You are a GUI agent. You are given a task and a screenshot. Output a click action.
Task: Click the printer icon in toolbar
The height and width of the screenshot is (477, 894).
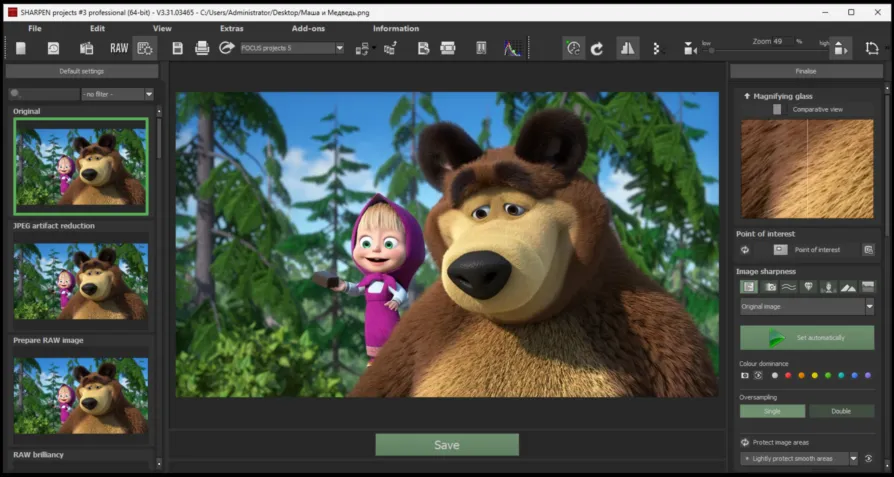click(202, 48)
